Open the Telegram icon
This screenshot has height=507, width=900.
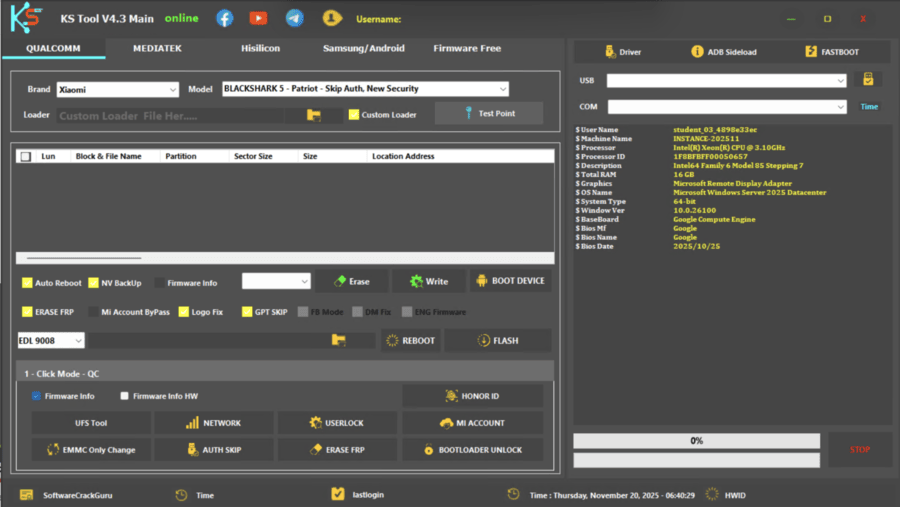[x=294, y=18]
